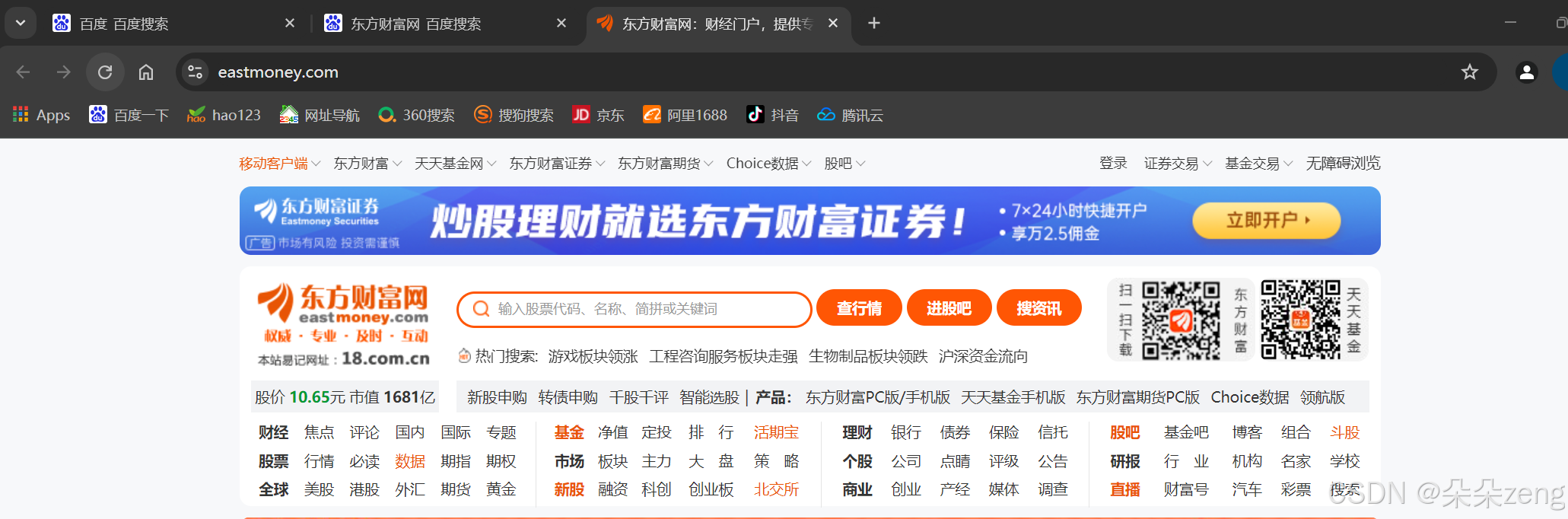Image resolution: width=1568 pixels, height=519 pixels.
Task: Open the 腾讯云 bookmark
Action: pyautogui.click(x=850, y=115)
